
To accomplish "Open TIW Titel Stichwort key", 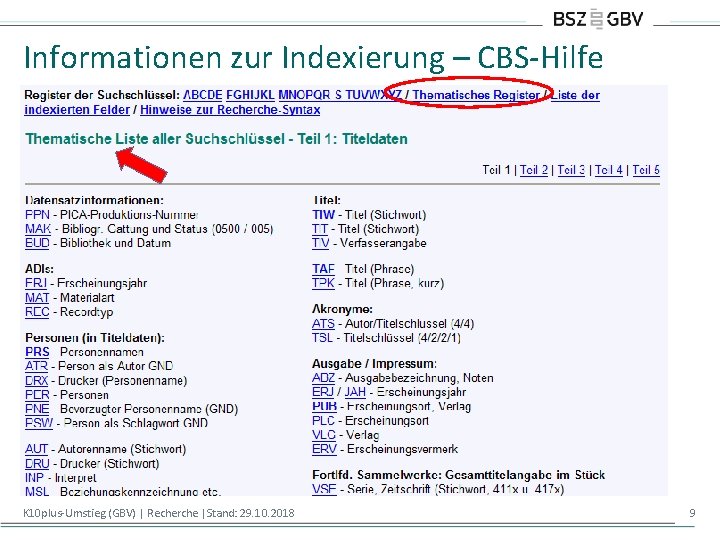I will (x=324, y=214).
